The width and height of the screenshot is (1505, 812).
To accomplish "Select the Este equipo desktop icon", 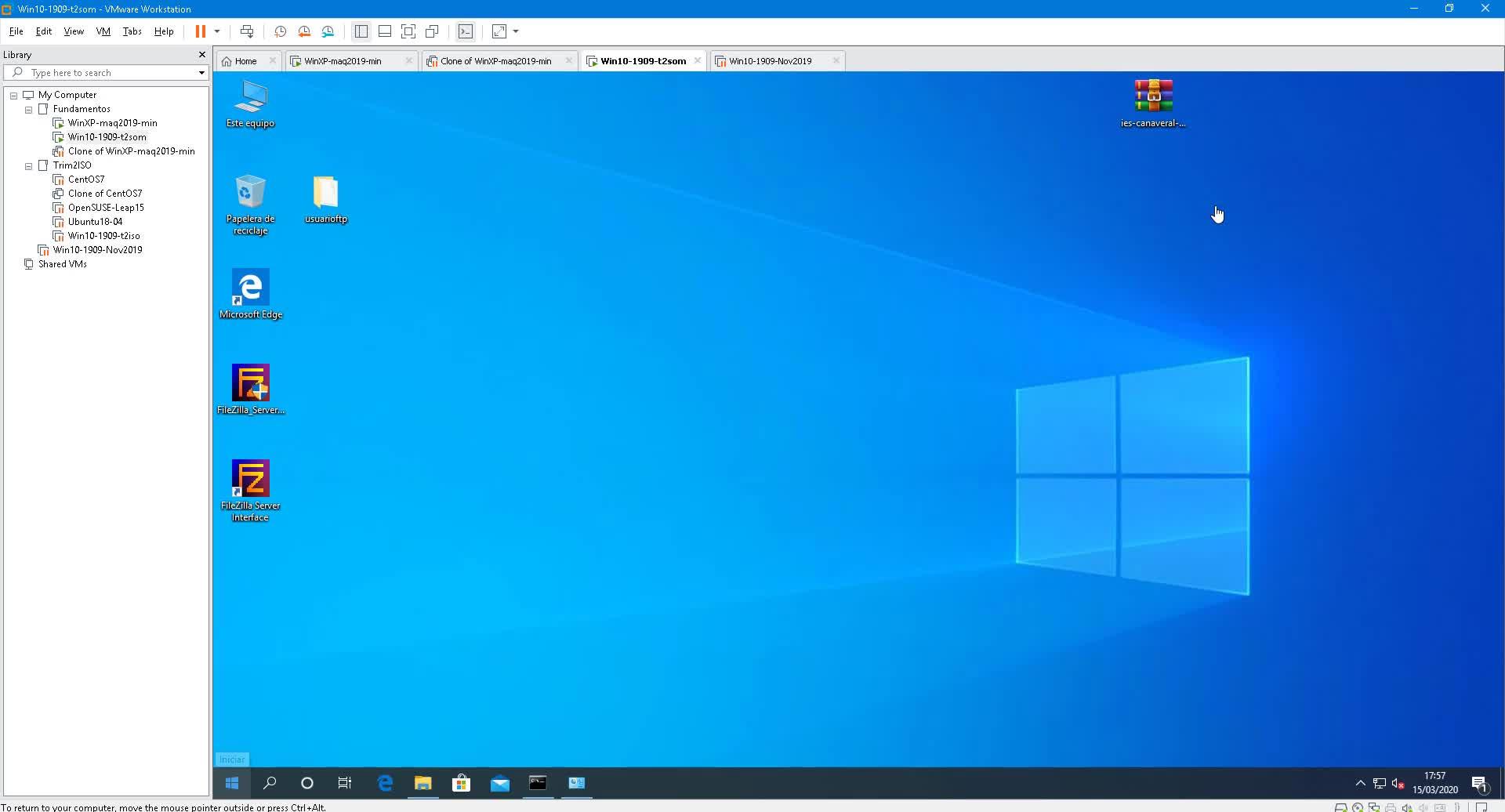I will pos(250,104).
